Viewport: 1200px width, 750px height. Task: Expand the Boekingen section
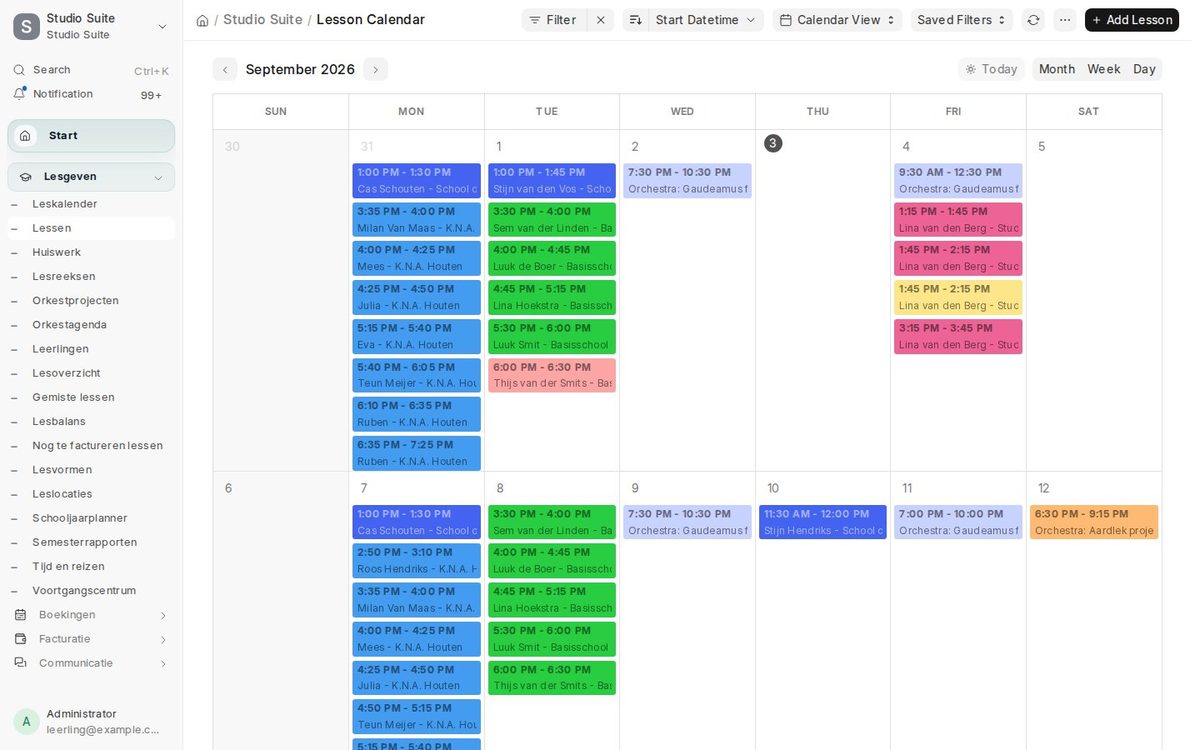click(x=91, y=615)
